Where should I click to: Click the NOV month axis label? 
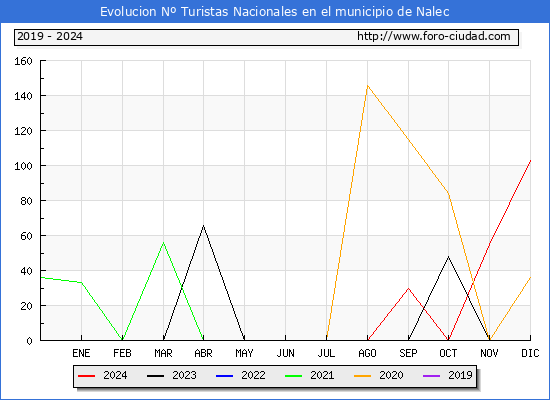click(489, 353)
